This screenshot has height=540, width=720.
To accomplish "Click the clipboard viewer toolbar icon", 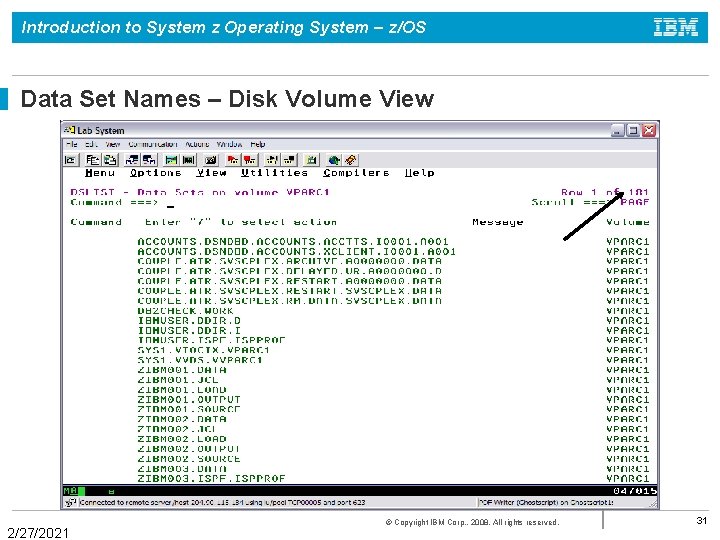I will click(x=311, y=160).
